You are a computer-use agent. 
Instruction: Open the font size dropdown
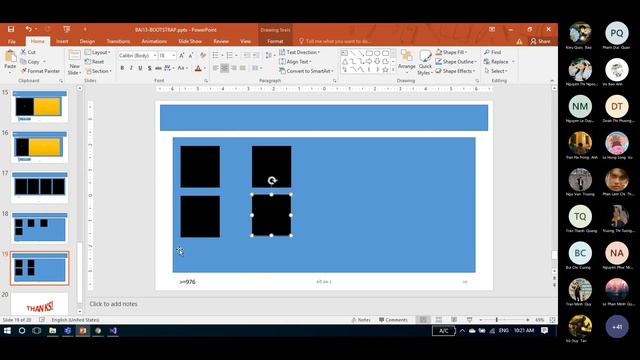point(174,55)
